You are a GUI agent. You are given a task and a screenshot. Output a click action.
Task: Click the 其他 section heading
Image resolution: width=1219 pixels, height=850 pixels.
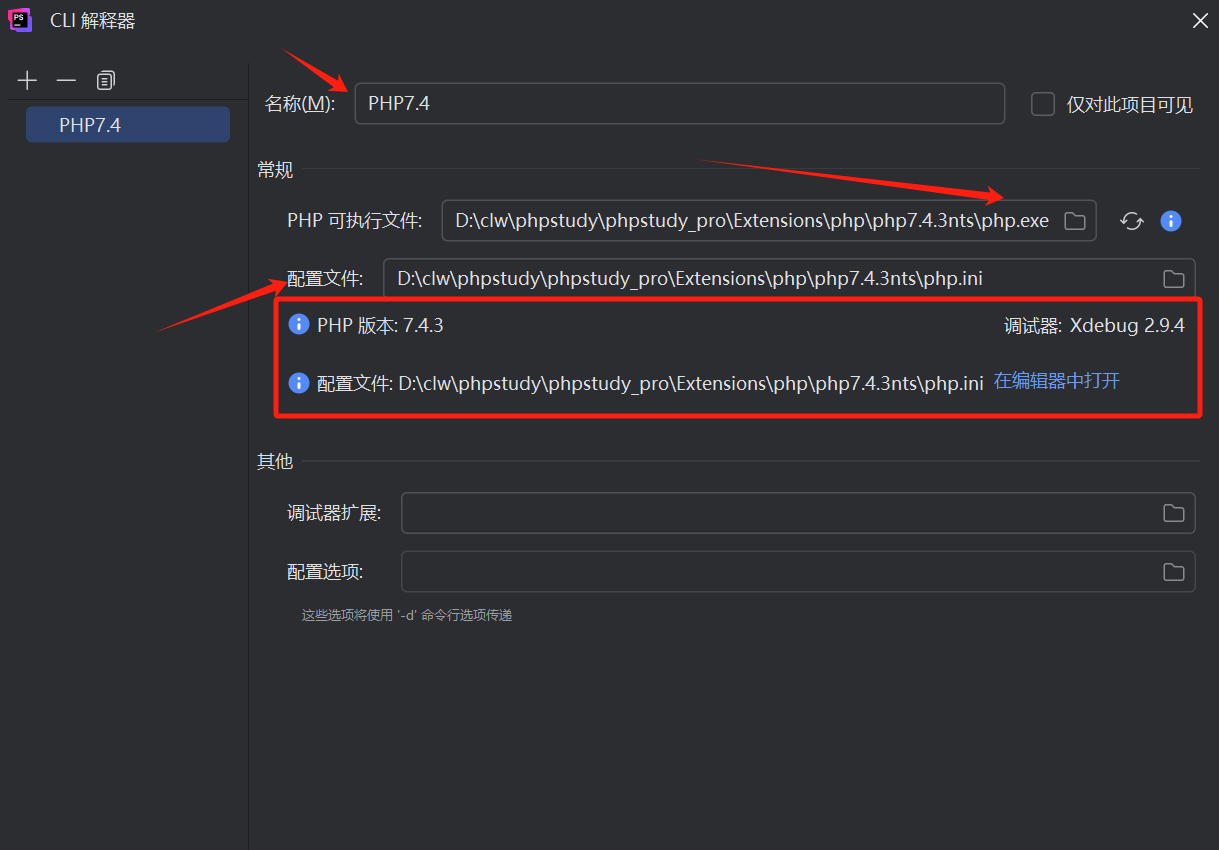pyautogui.click(x=275, y=461)
